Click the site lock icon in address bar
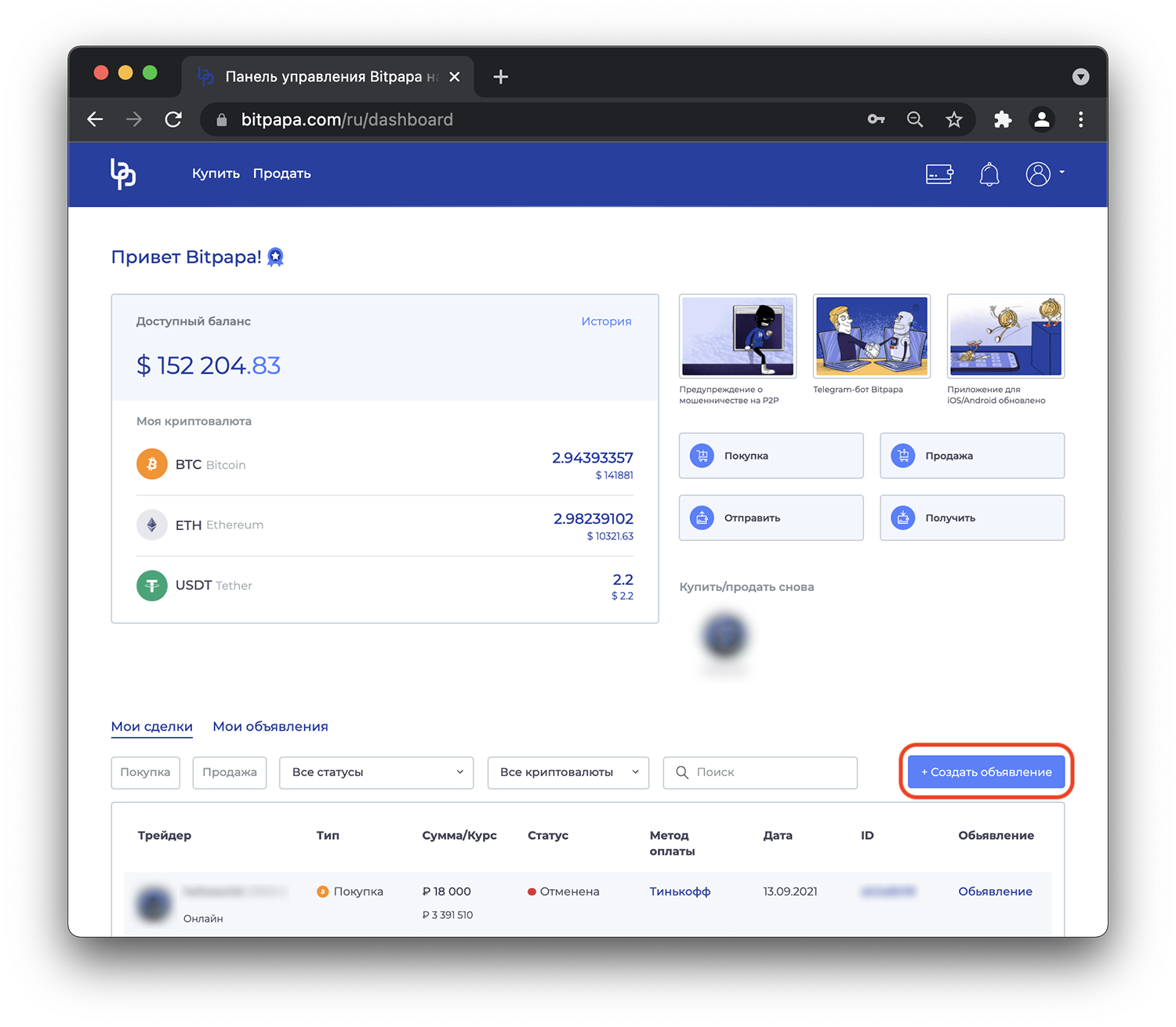The width and height of the screenshot is (1176, 1027). pyautogui.click(x=222, y=119)
